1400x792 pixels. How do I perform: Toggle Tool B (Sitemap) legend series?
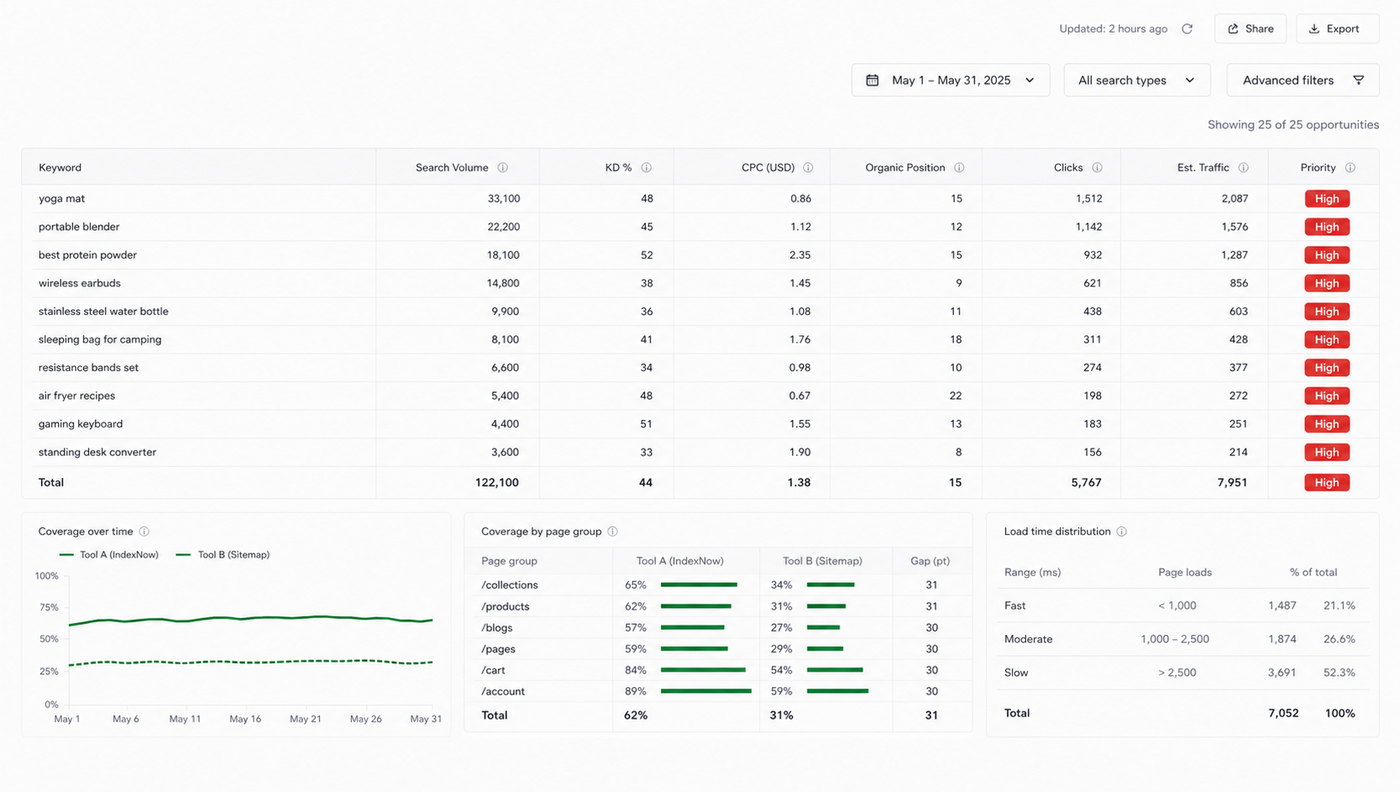click(222, 555)
